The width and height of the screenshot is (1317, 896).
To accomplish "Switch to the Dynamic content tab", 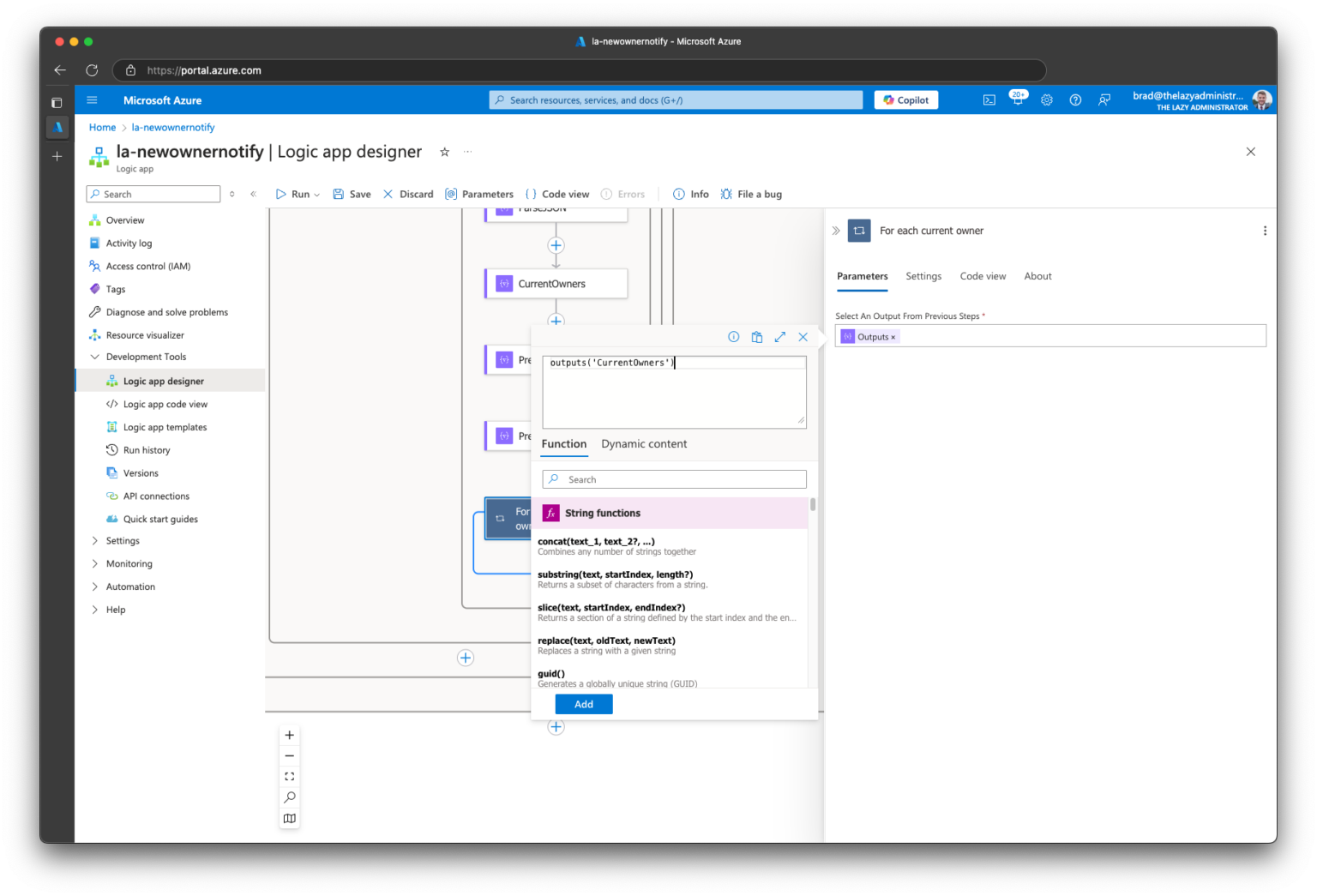I will click(x=644, y=444).
